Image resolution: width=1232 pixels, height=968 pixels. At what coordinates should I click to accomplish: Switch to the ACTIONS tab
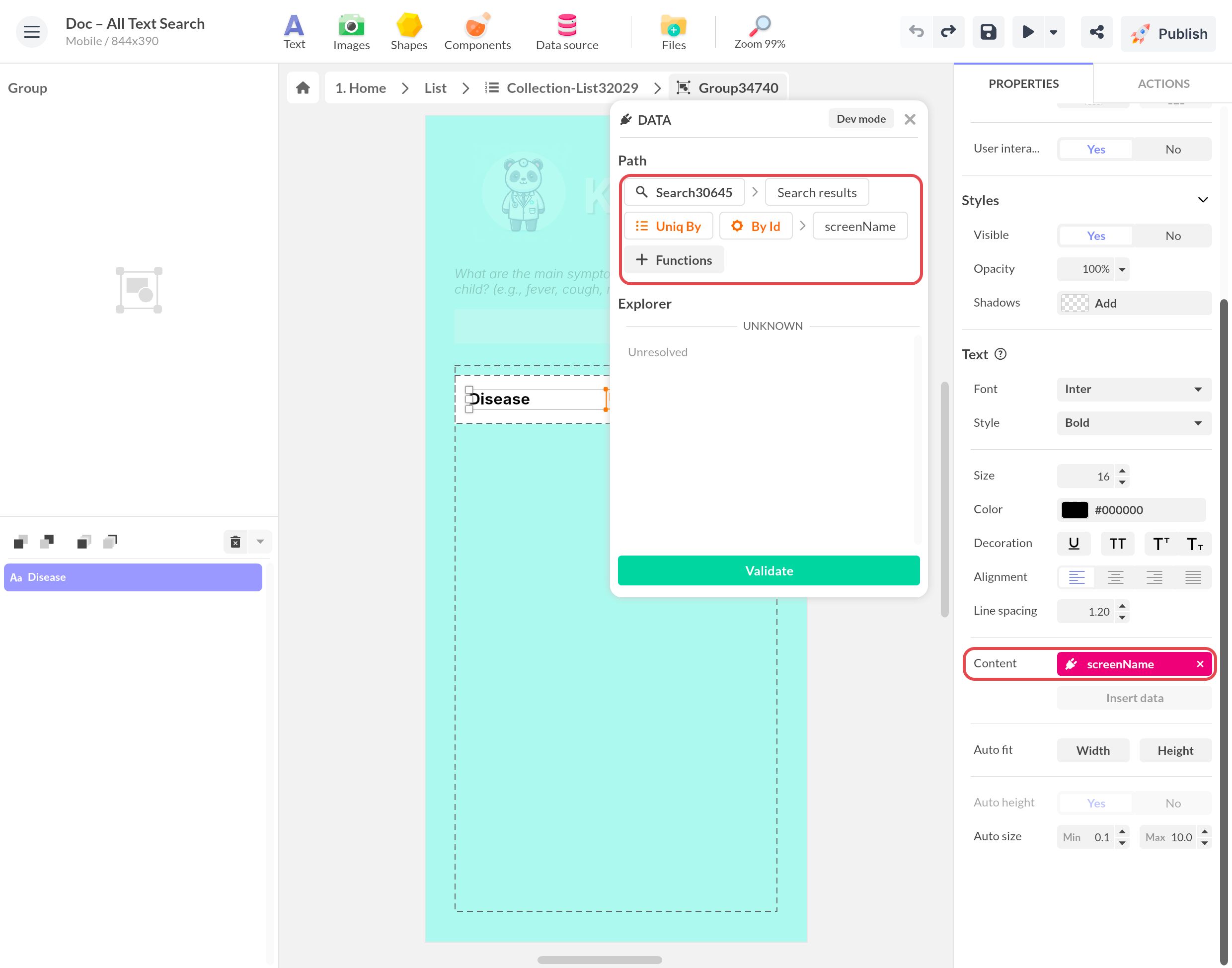point(1163,84)
